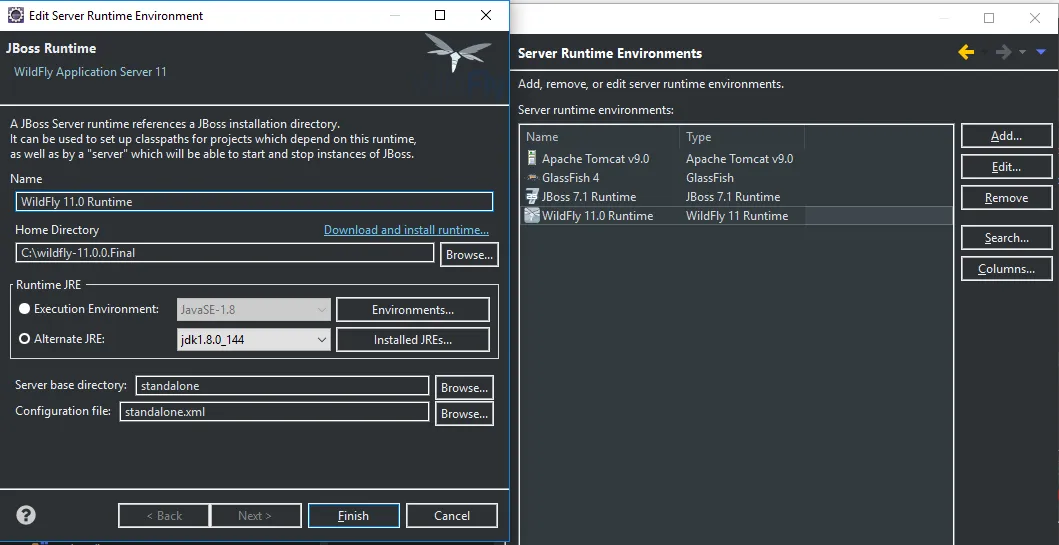Click the Finish button
Screen dimensions: 1059x545
pyautogui.click(x=353, y=515)
